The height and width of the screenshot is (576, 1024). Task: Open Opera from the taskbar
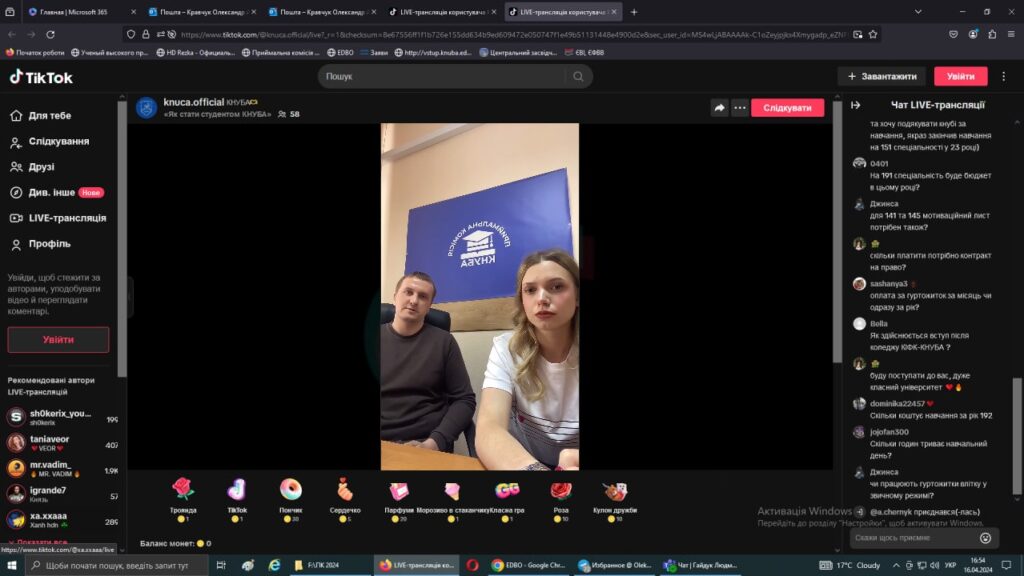click(x=472, y=565)
